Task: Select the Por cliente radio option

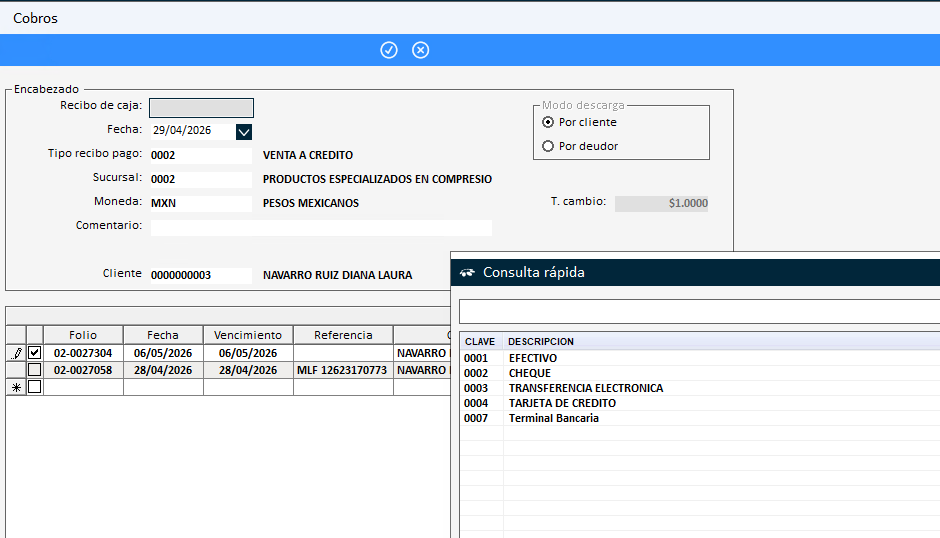Action: coord(547,122)
